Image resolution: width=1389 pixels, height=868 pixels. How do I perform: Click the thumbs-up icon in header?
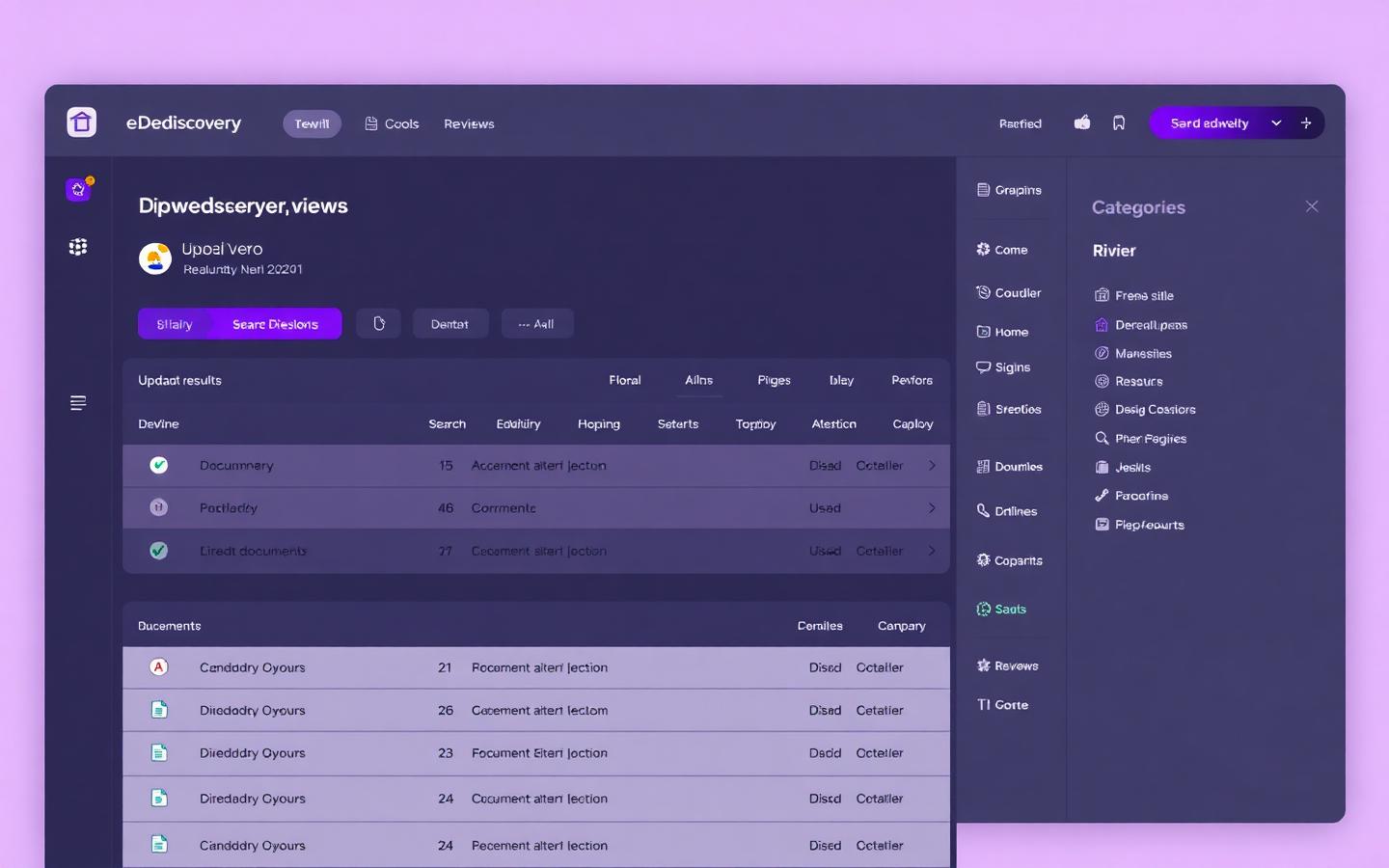(1082, 122)
